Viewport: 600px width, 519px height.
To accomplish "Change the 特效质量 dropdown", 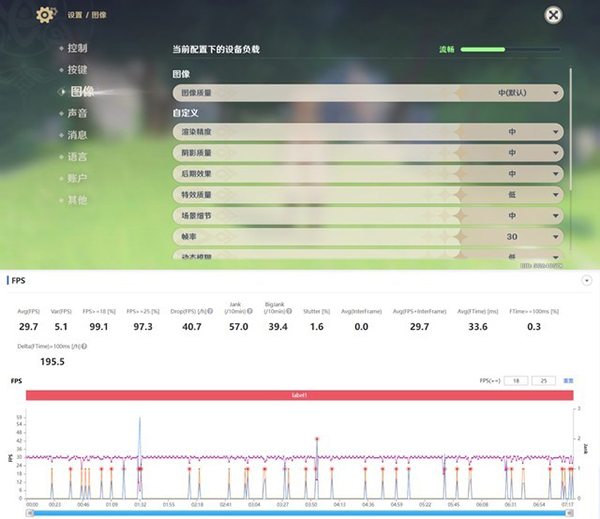I will (368, 194).
